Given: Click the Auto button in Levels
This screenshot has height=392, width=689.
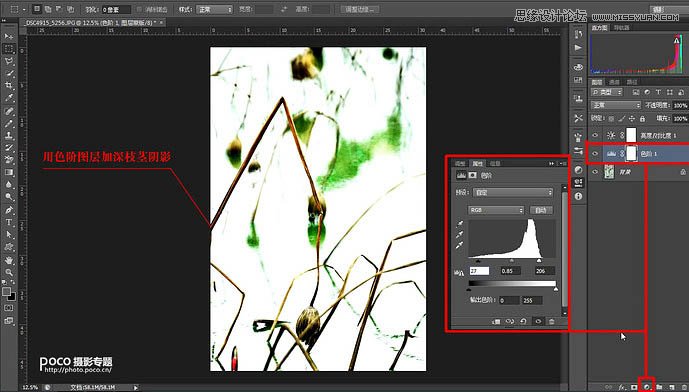Looking at the screenshot, I should pos(541,210).
